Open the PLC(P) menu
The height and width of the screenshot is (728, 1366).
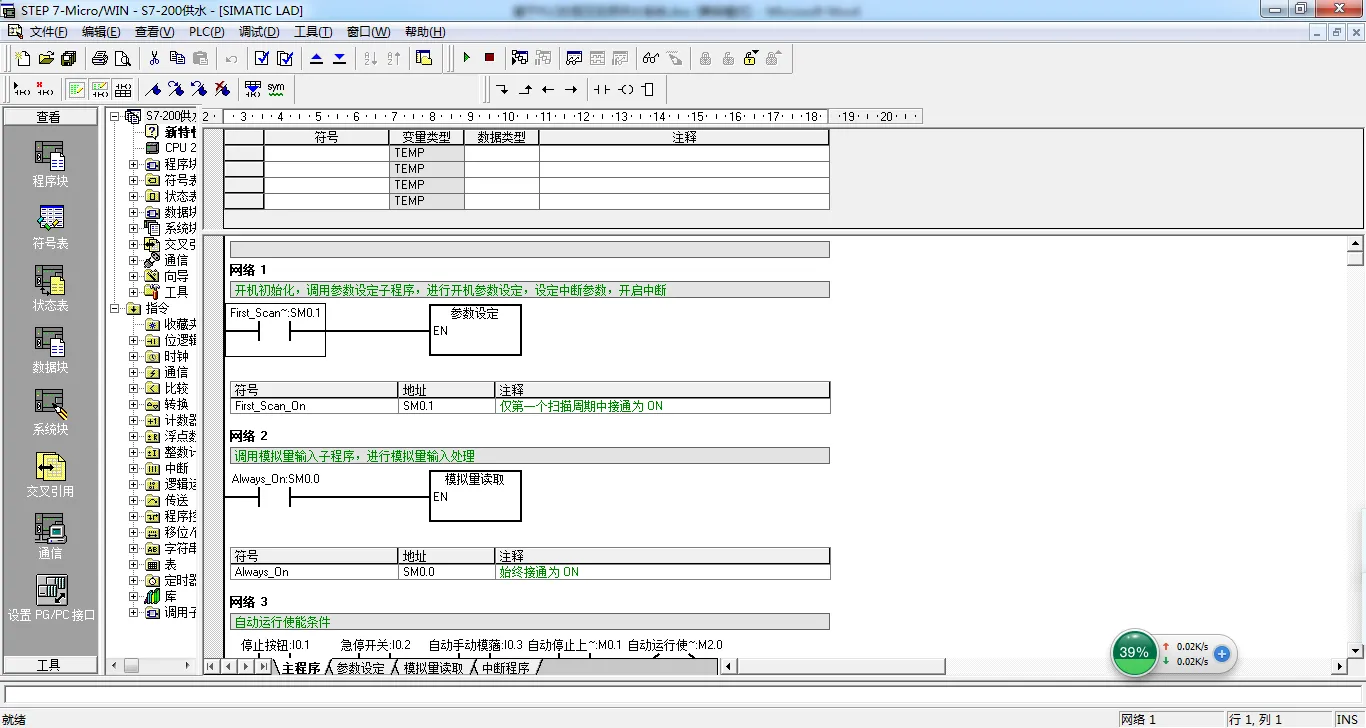[206, 32]
